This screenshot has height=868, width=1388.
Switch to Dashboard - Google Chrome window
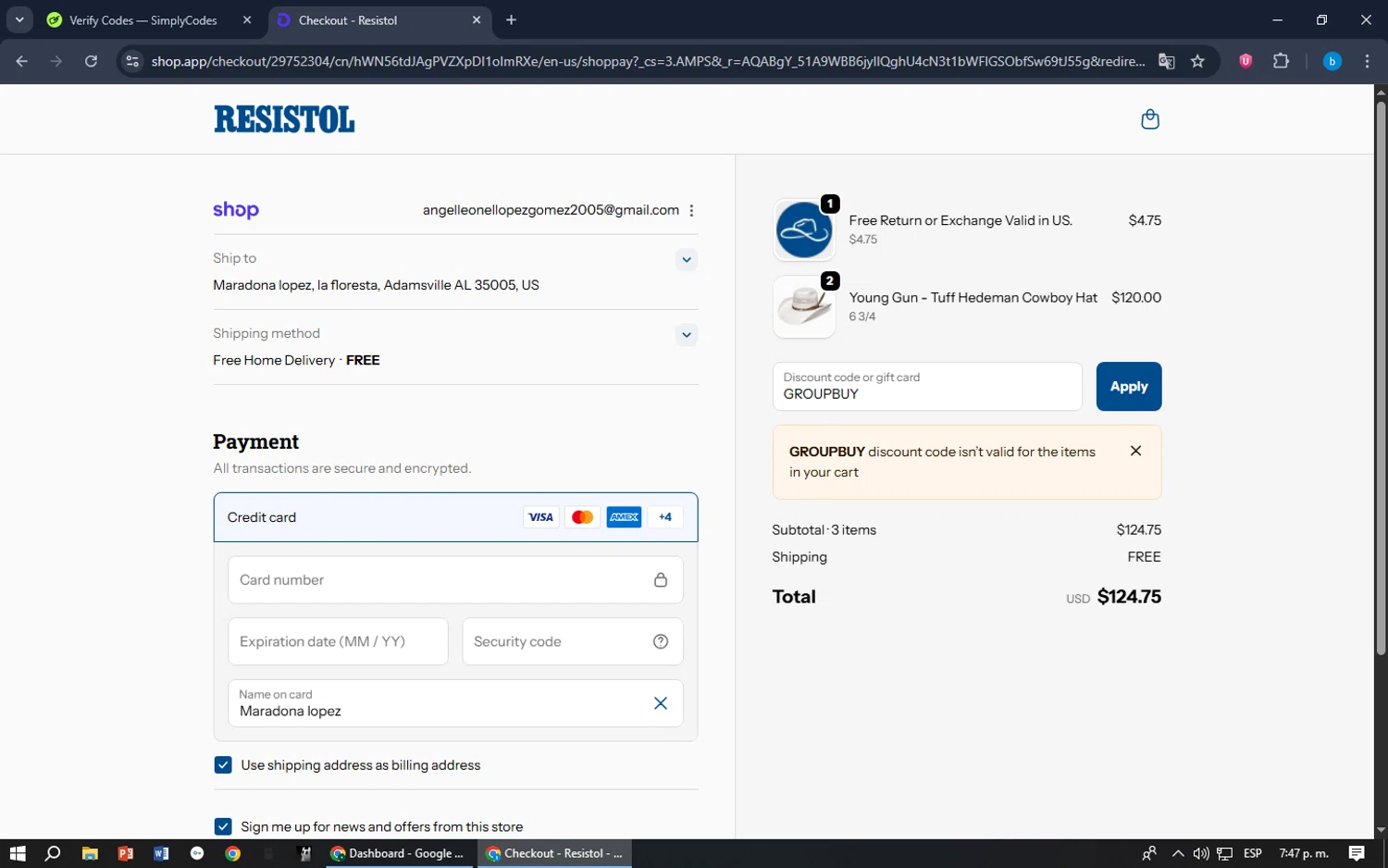[400, 853]
